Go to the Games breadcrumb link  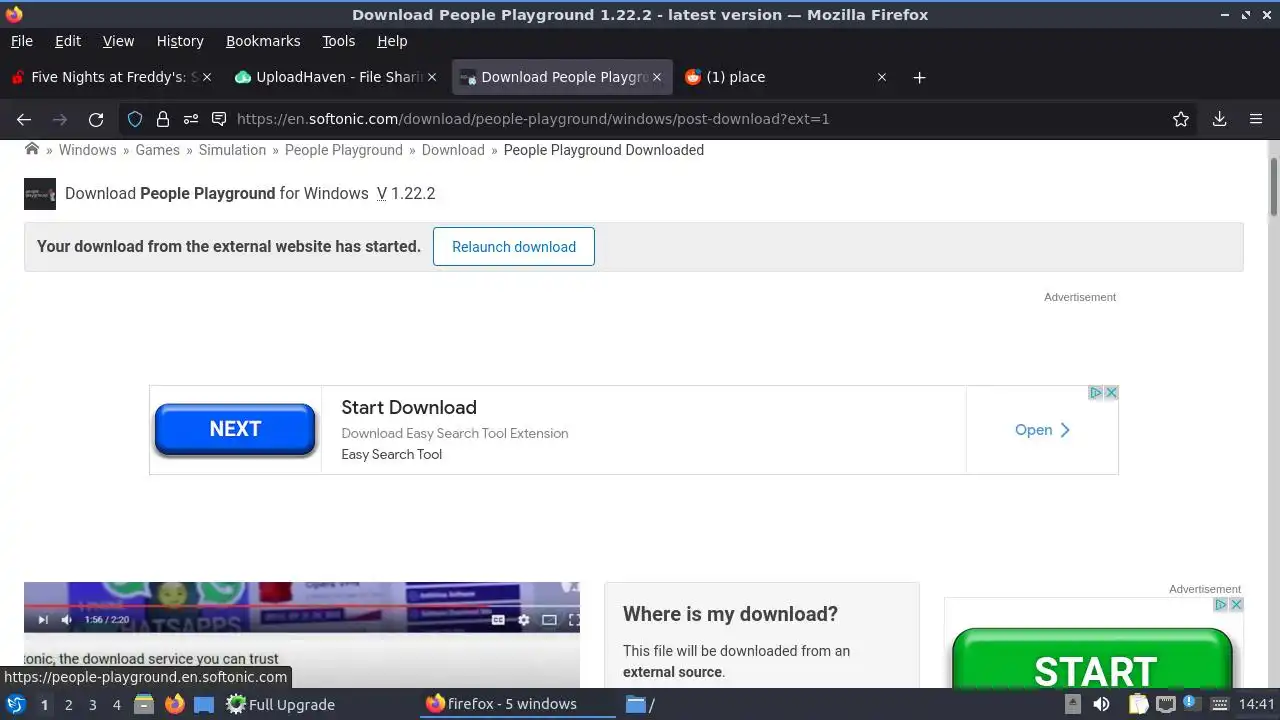[157, 150]
